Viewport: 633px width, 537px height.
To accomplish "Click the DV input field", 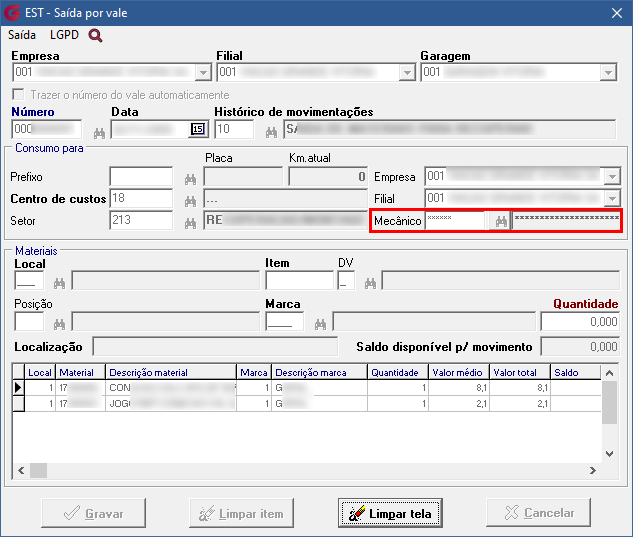I will click(x=346, y=281).
